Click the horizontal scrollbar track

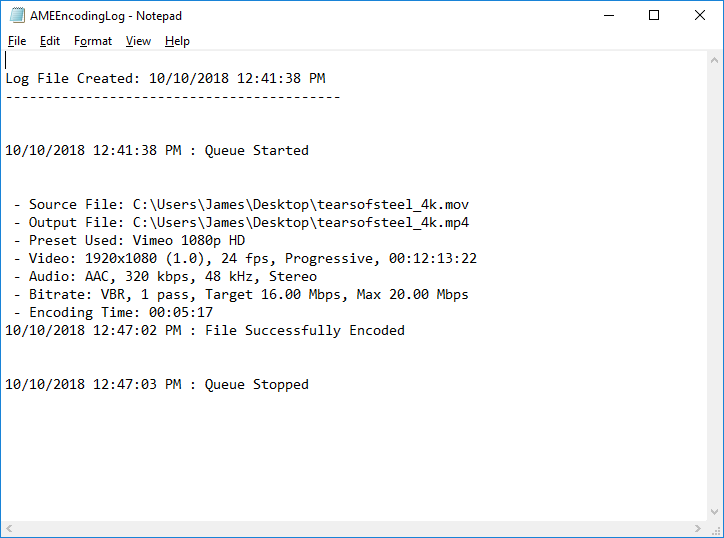click(350, 528)
